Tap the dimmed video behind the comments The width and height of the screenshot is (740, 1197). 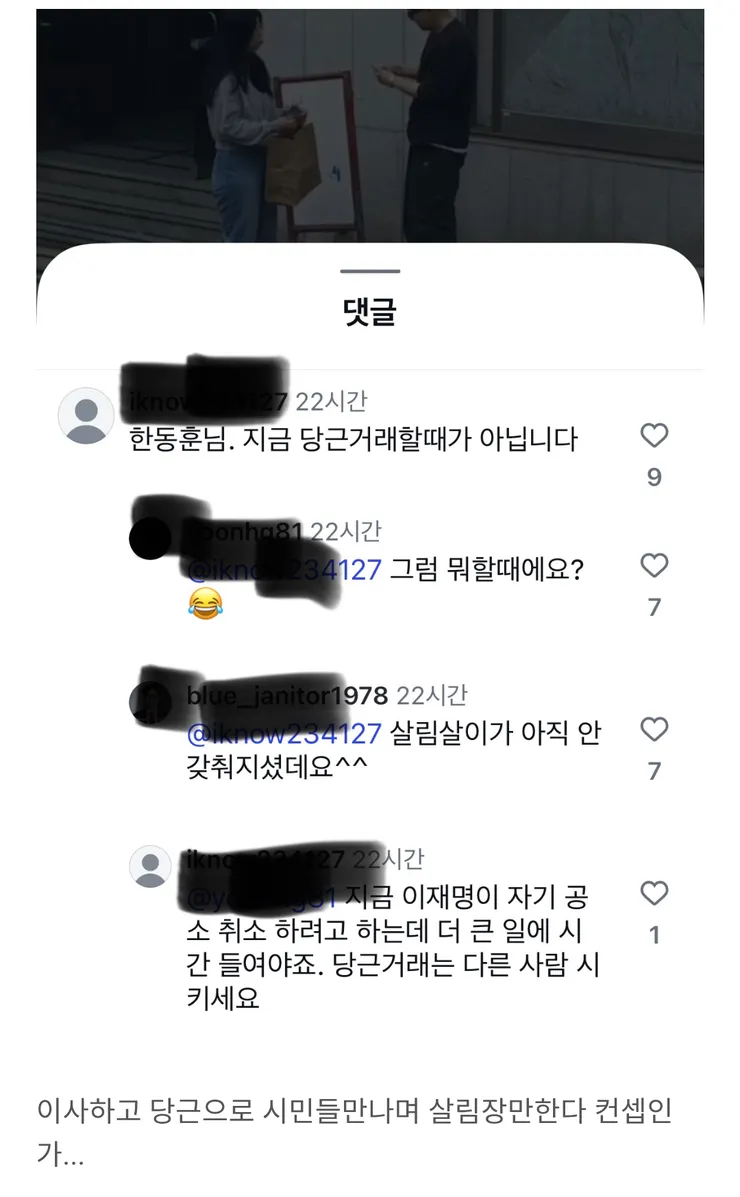(x=370, y=126)
